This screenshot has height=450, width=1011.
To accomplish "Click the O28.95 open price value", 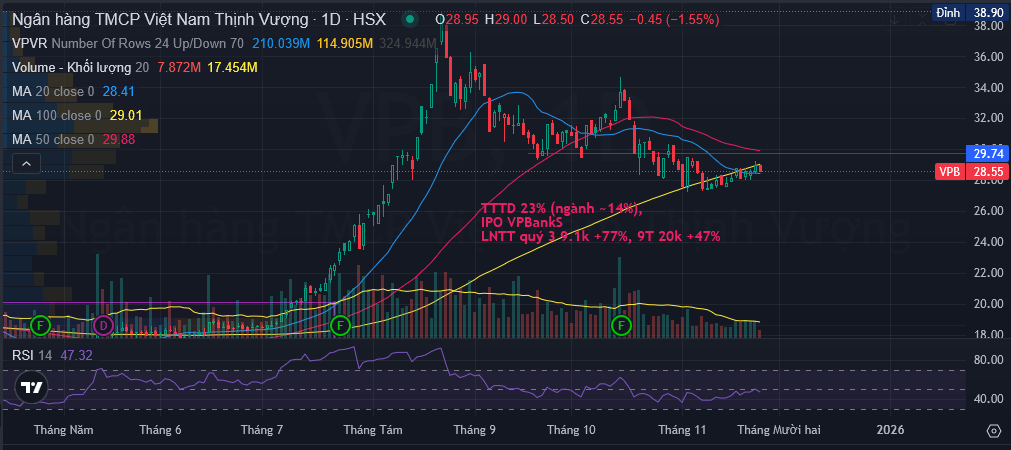I will tap(457, 19).
